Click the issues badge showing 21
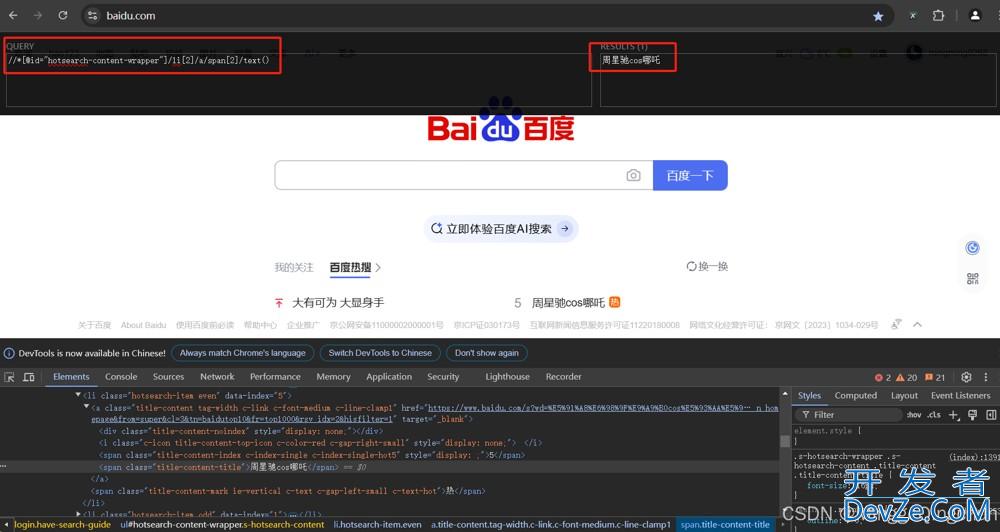Image resolution: width=1000 pixels, height=532 pixels. click(935, 377)
